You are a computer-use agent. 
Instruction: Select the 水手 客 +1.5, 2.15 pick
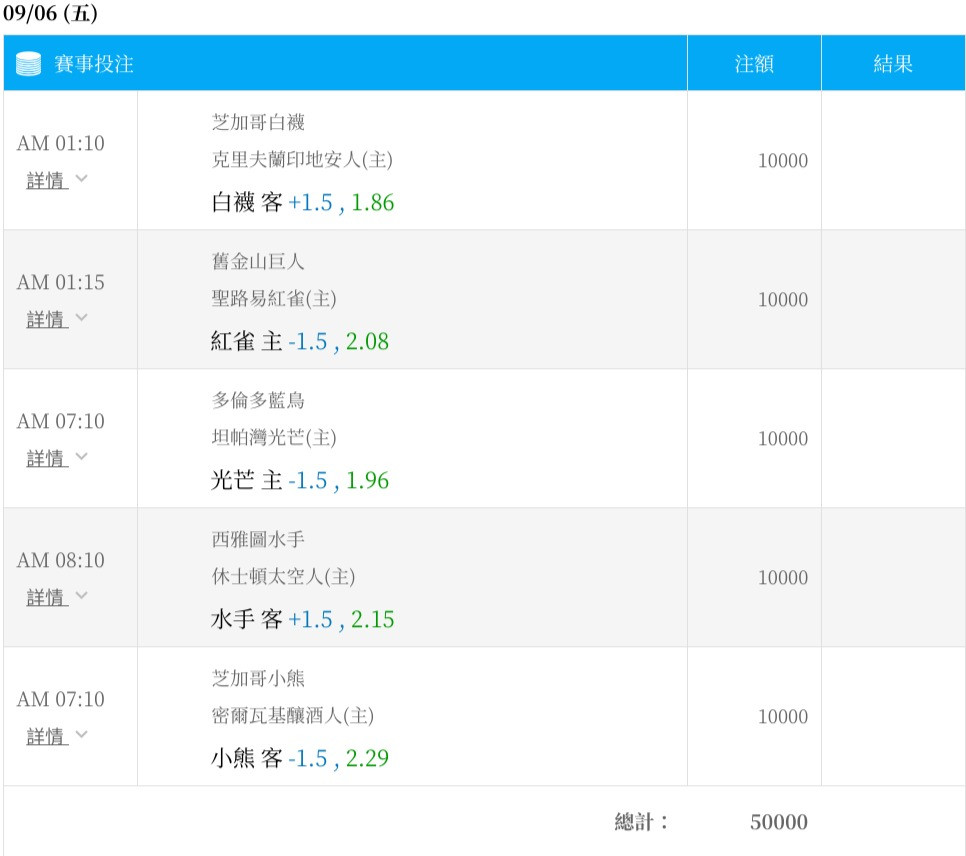302,619
